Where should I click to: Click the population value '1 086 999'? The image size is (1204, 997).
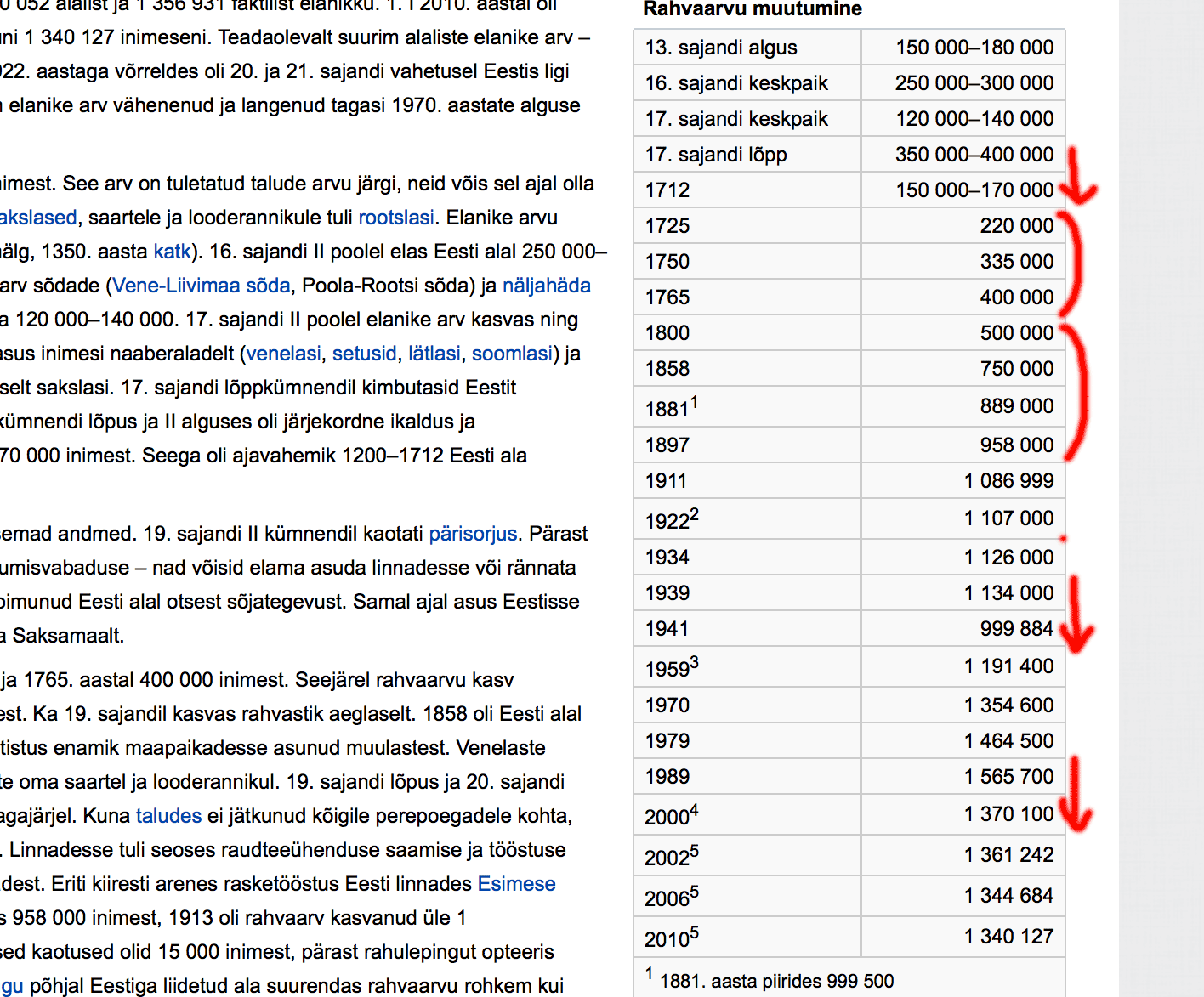[x=1009, y=481]
